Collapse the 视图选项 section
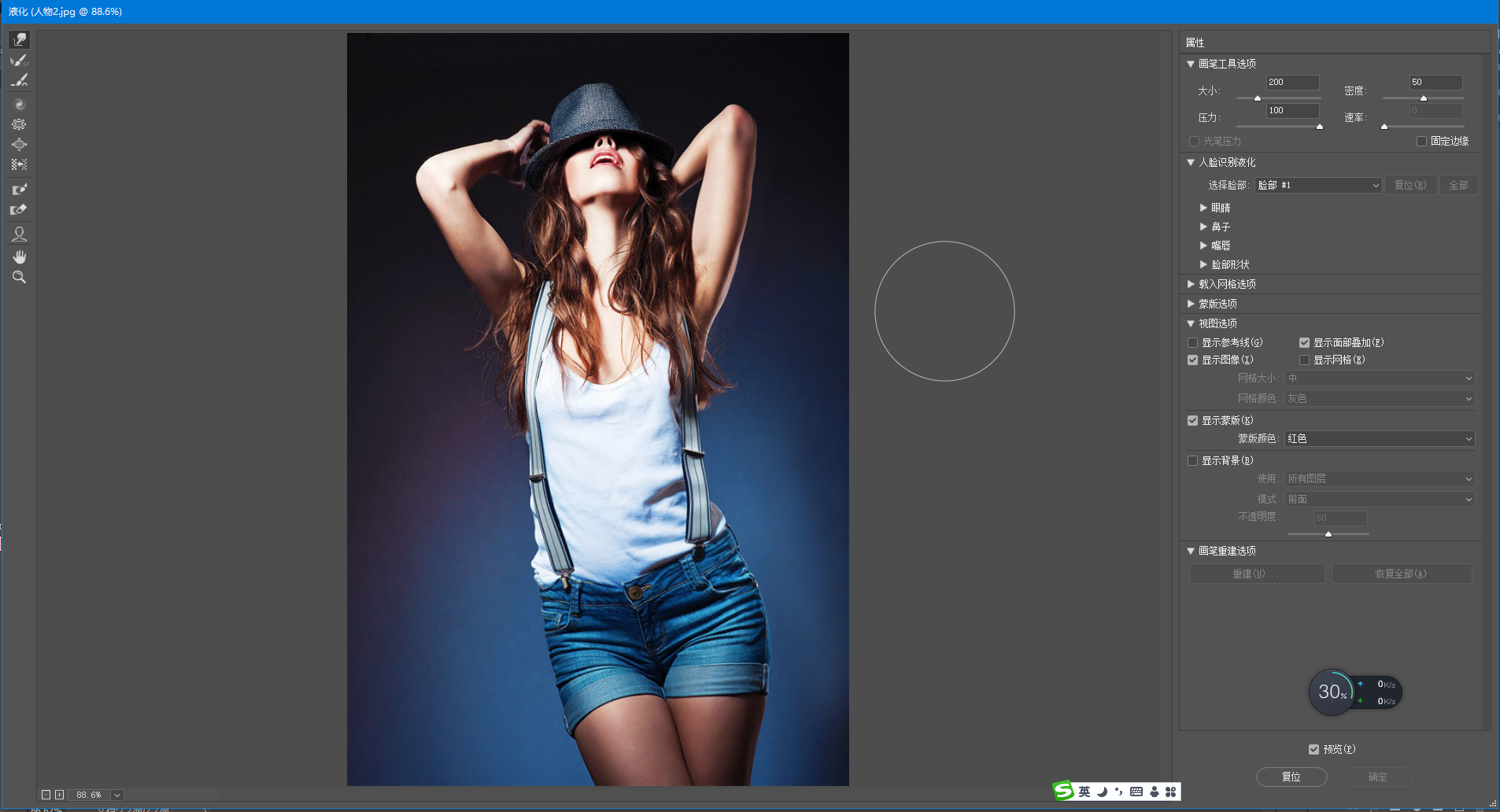This screenshot has width=1500, height=812. click(x=1191, y=323)
